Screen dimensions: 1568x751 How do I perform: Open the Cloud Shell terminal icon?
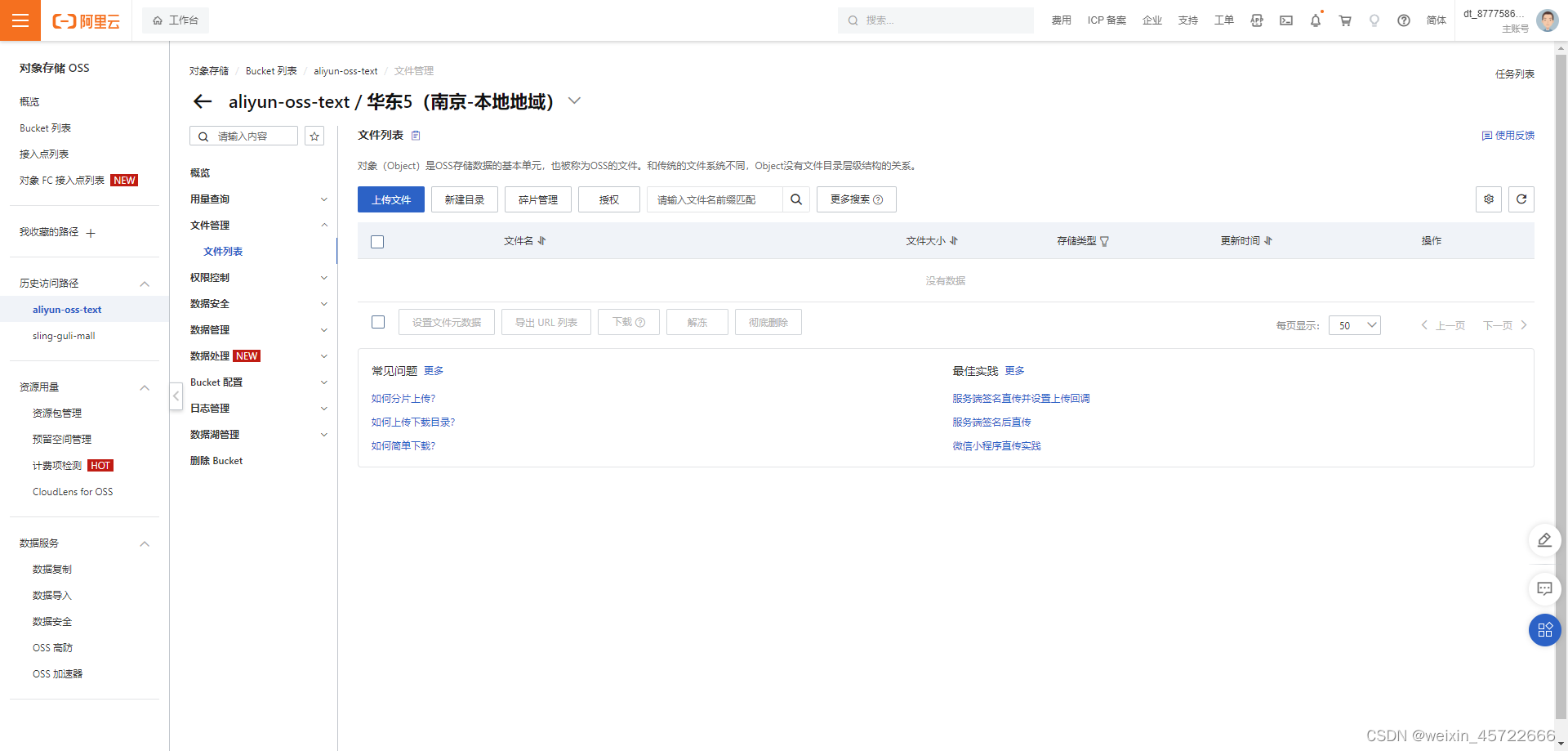coord(1286,20)
